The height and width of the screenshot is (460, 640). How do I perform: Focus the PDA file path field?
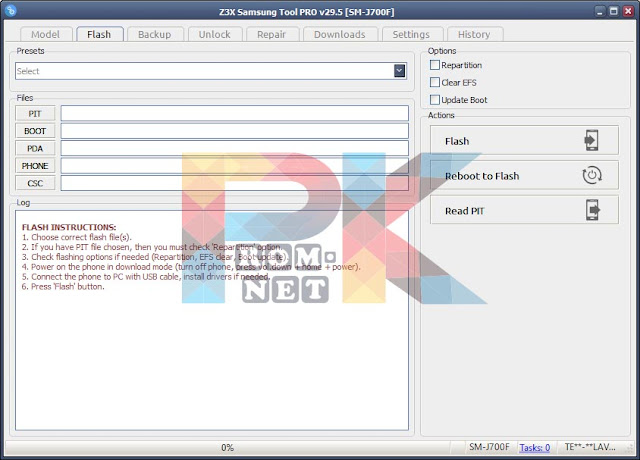click(x=235, y=149)
